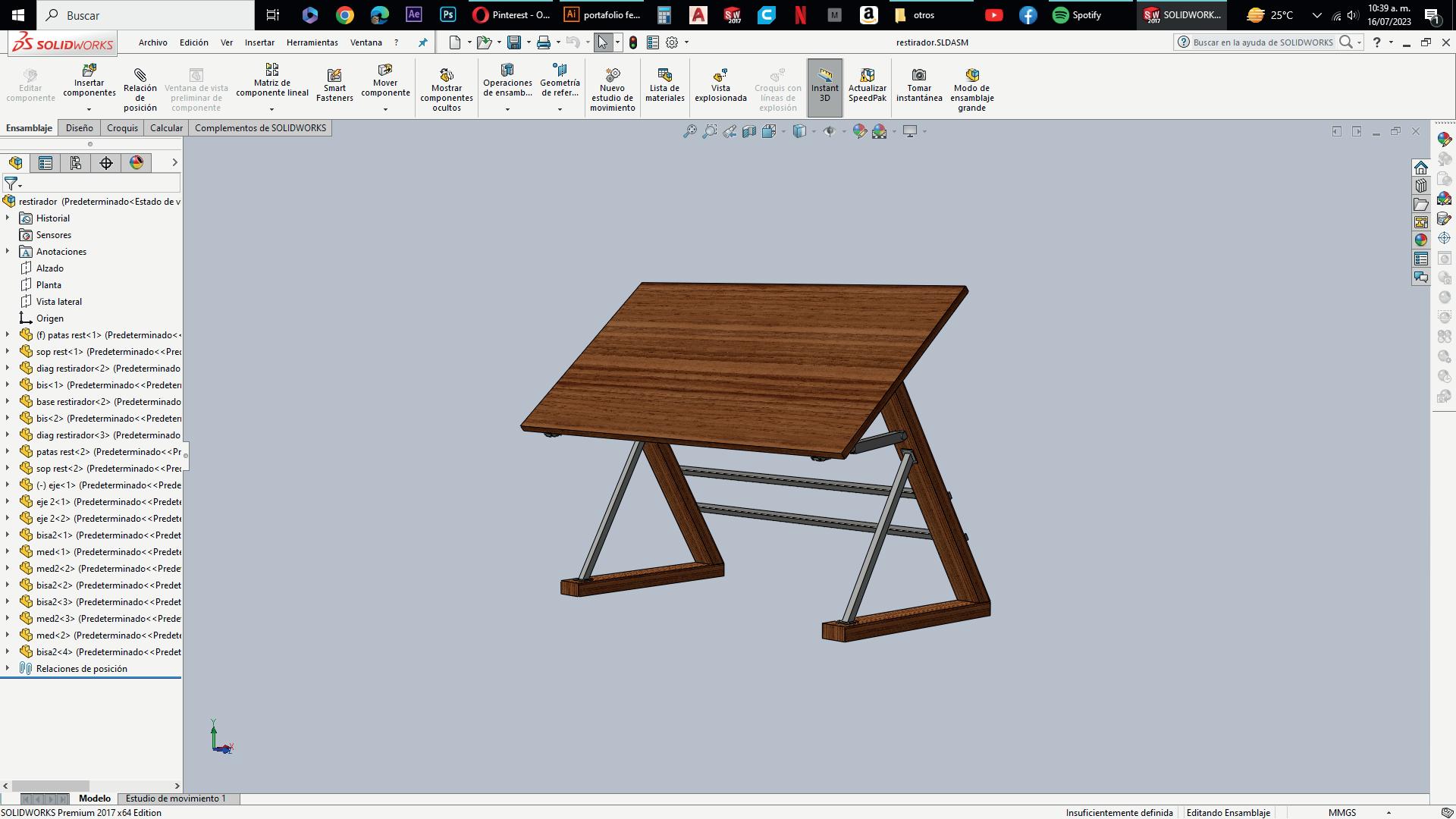Image resolution: width=1456 pixels, height=819 pixels.
Task: Open Appearances task pane tab
Action: click(1421, 240)
